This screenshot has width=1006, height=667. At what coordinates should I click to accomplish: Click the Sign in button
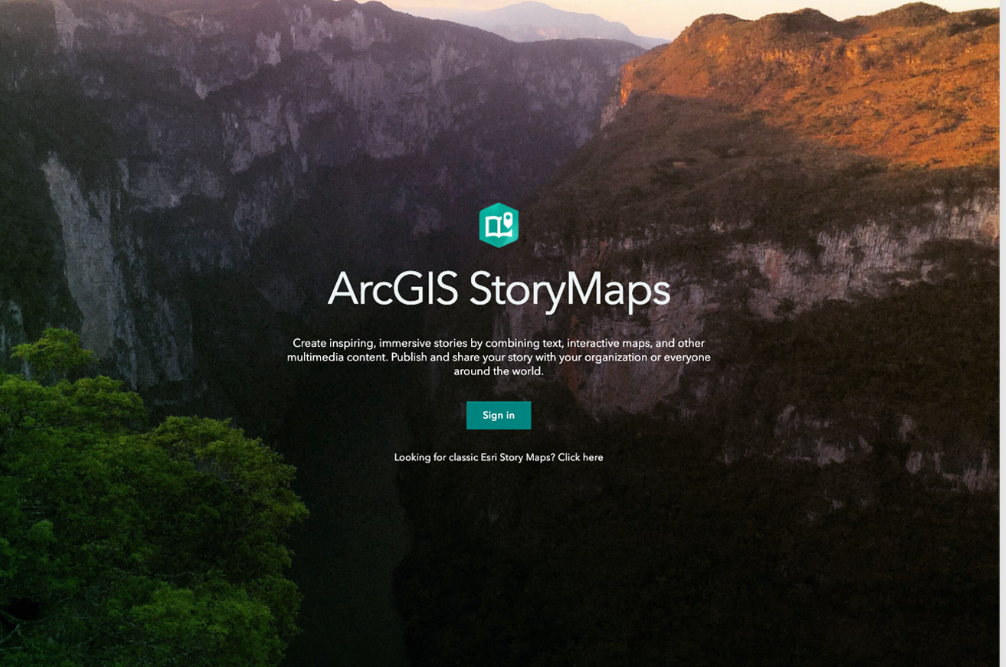499,415
